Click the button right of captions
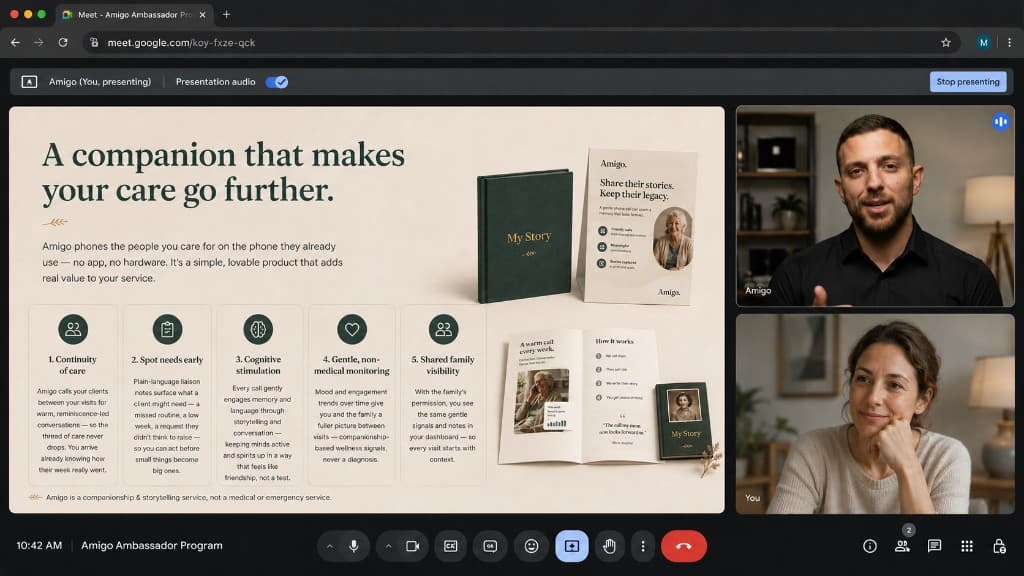This screenshot has width=1024, height=576. point(490,546)
